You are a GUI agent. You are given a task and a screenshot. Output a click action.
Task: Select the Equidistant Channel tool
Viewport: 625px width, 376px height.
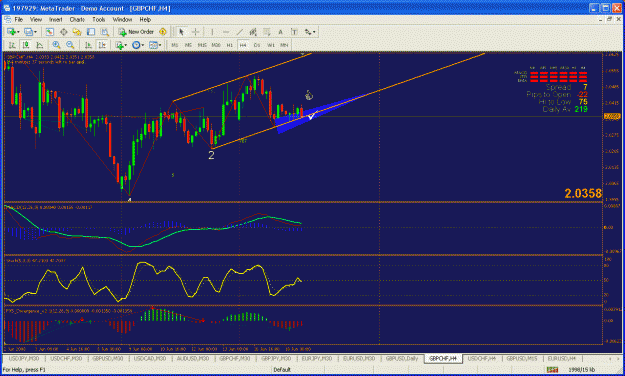253,32
